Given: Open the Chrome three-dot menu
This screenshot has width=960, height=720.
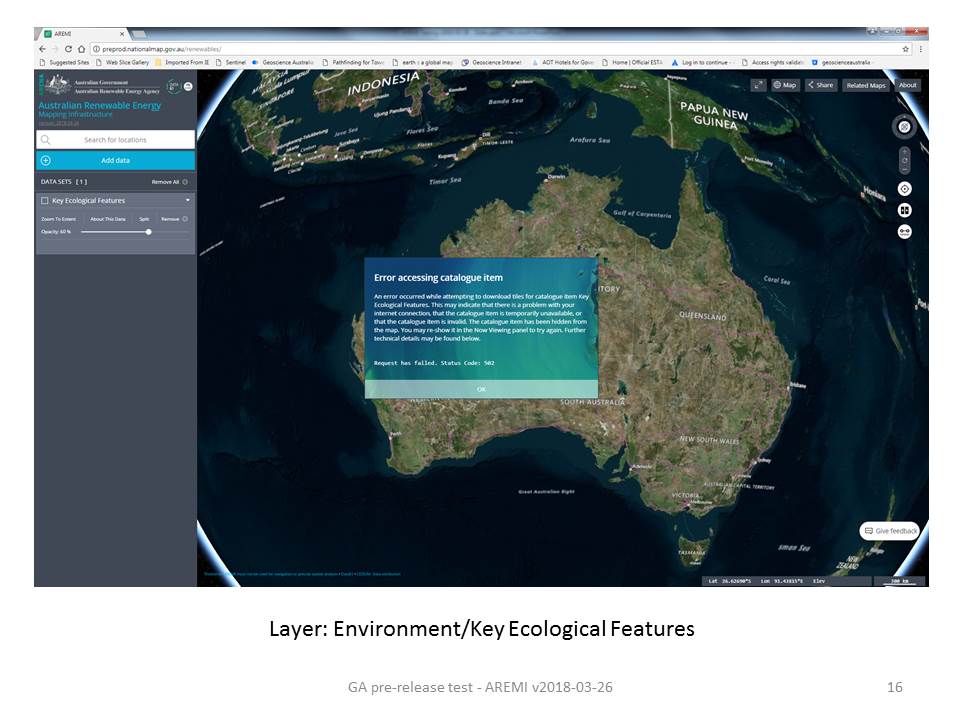Looking at the screenshot, I should [x=920, y=49].
